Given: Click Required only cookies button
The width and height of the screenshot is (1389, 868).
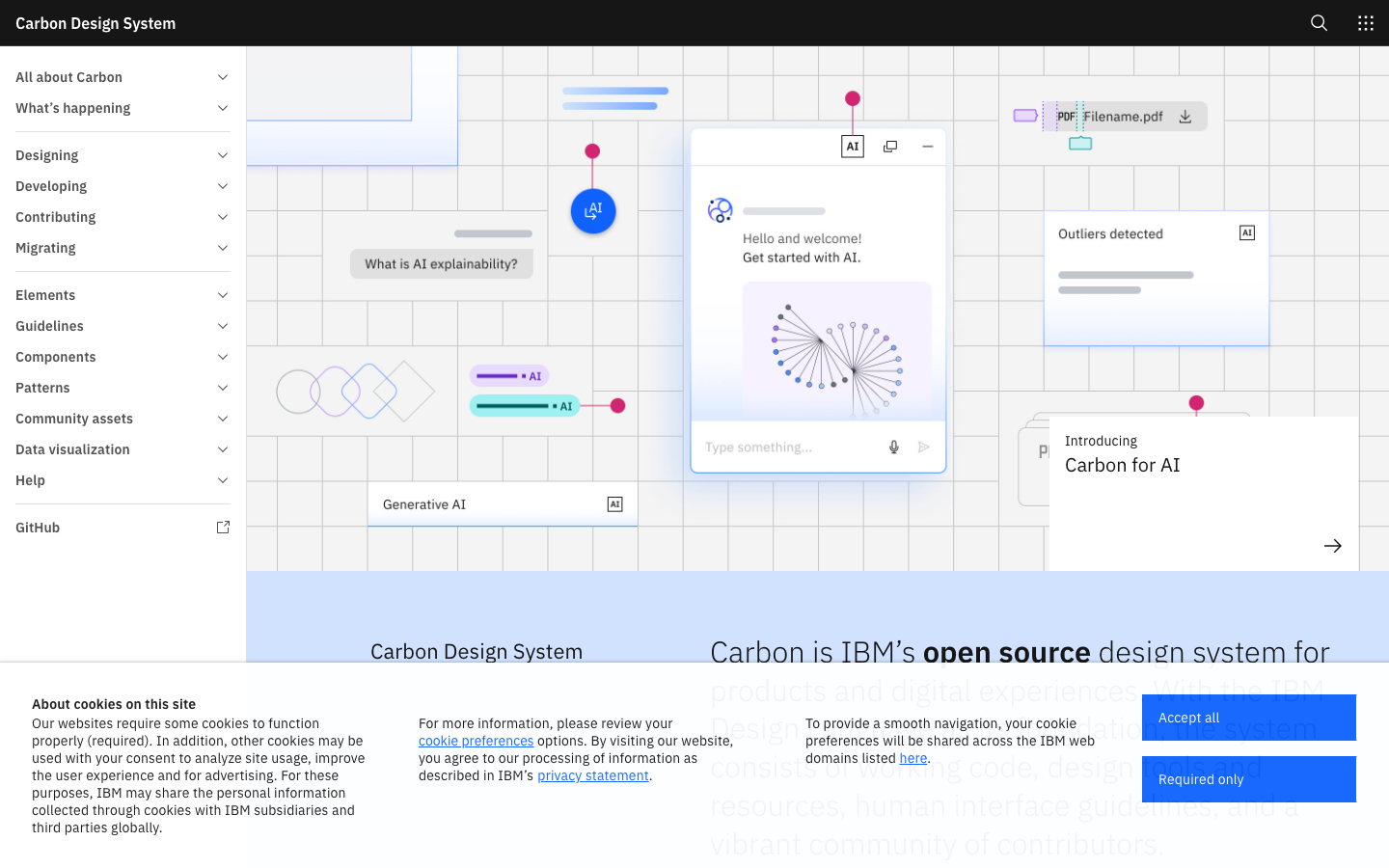Looking at the screenshot, I should pyautogui.click(x=1249, y=779).
